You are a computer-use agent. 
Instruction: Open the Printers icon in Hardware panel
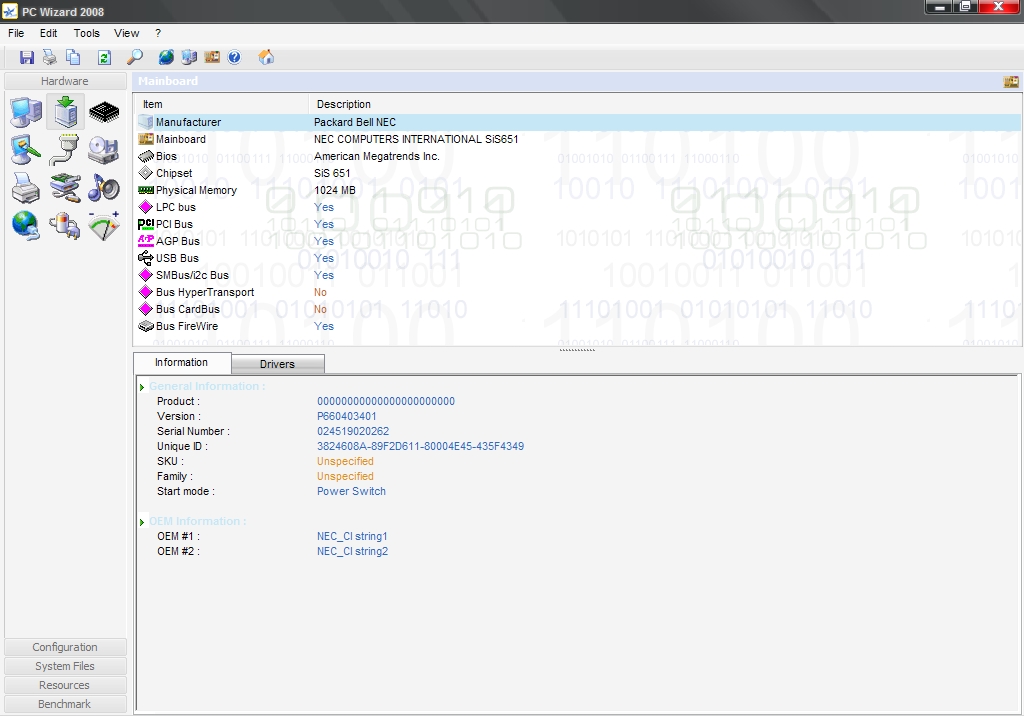coord(26,188)
